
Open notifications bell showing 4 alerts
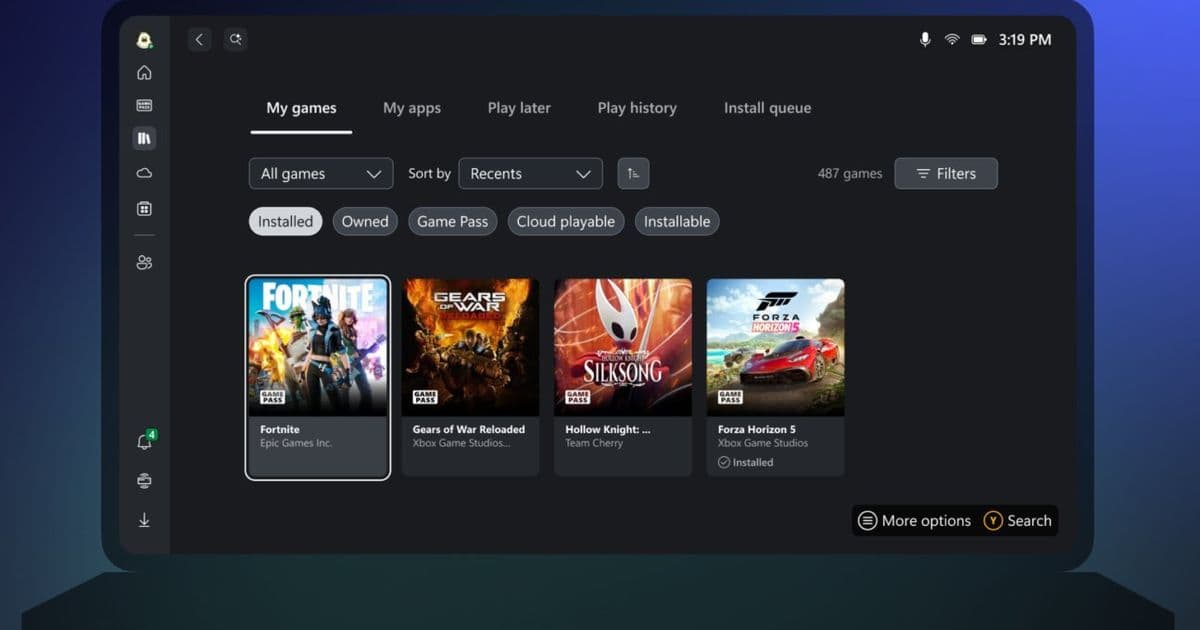[x=144, y=440]
